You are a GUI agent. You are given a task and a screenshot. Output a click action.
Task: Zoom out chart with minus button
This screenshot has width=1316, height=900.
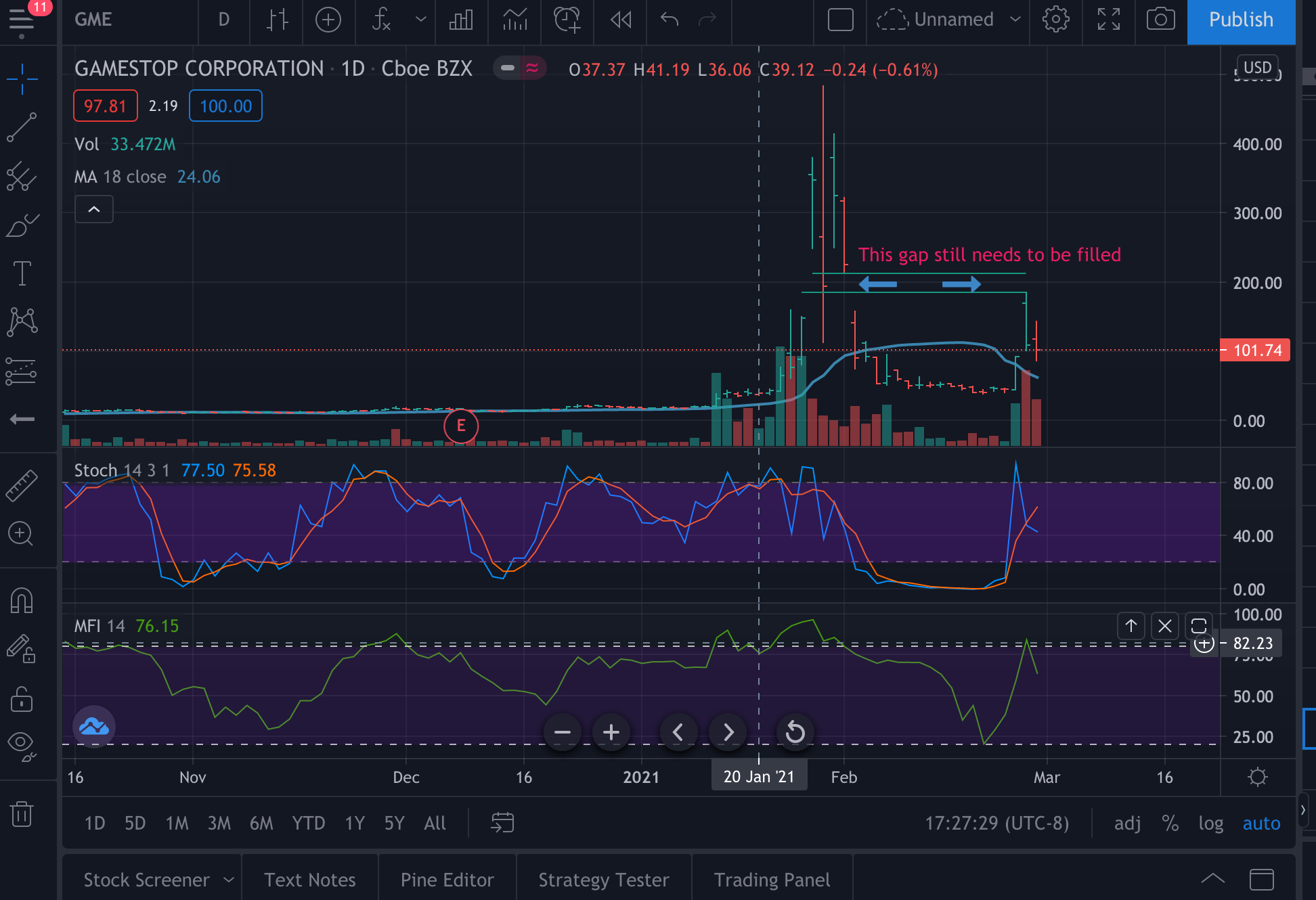(562, 732)
